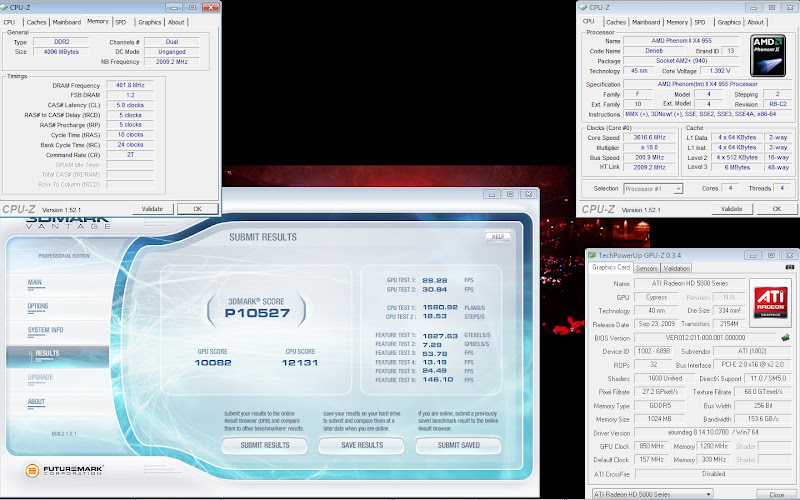The width and height of the screenshot is (800, 500).
Task: Click the SUBMIT RESULTS button
Action: (x=265, y=445)
